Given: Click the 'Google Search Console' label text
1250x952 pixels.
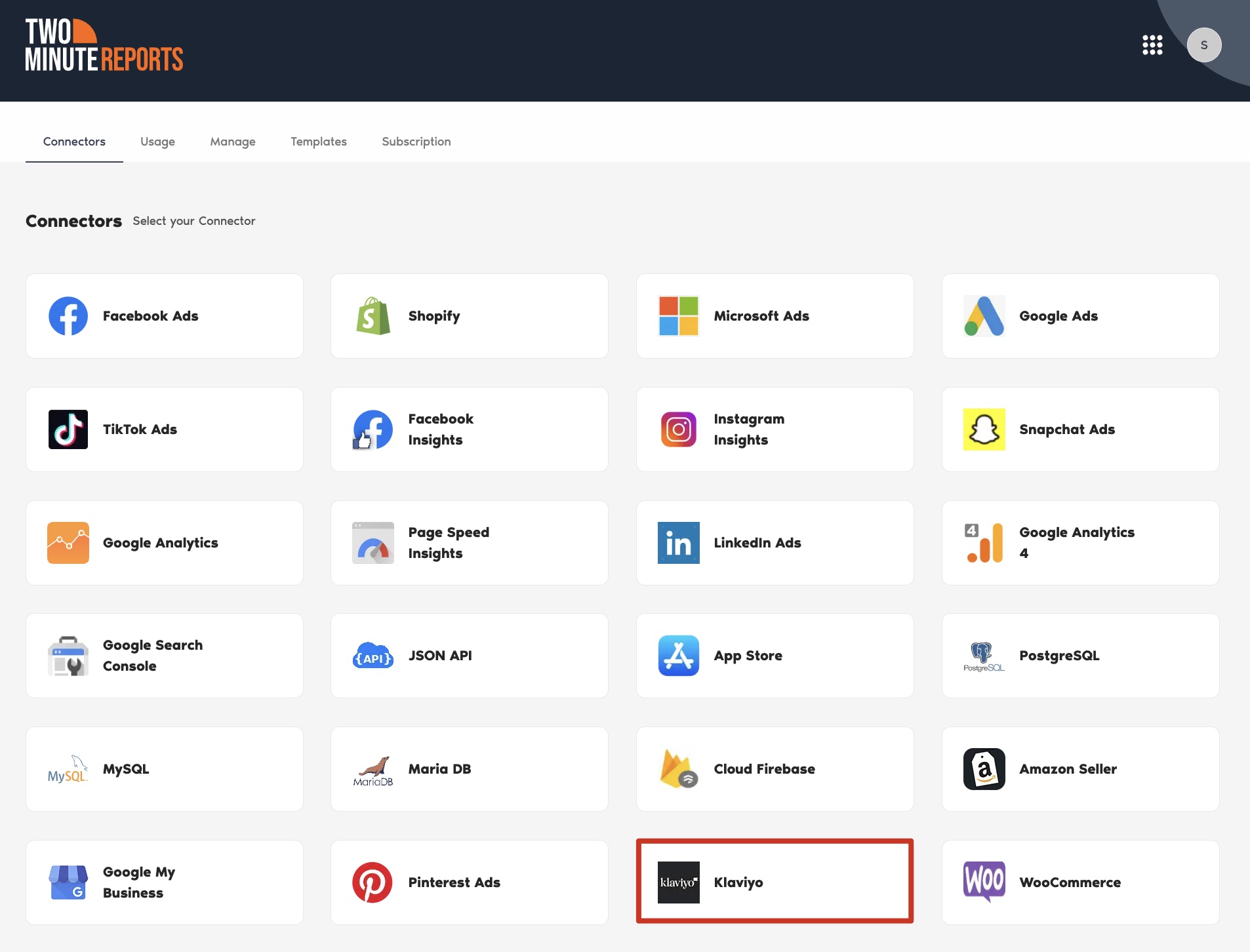Looking at the screenshot, I should (153, 656).
